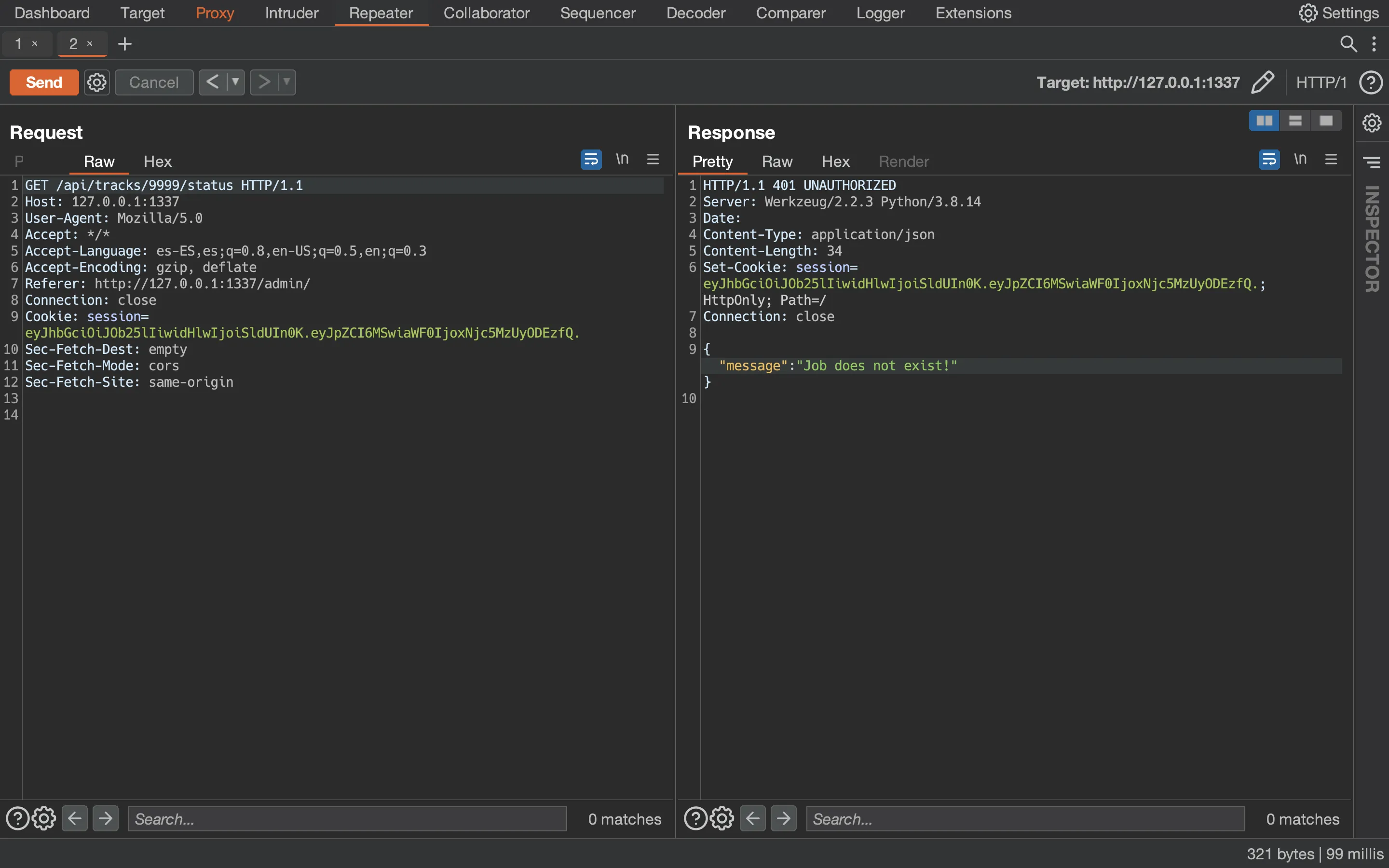Screen dimensions: 1389x868
Task: Close Repeater tab 2
Action: [90, 43]
